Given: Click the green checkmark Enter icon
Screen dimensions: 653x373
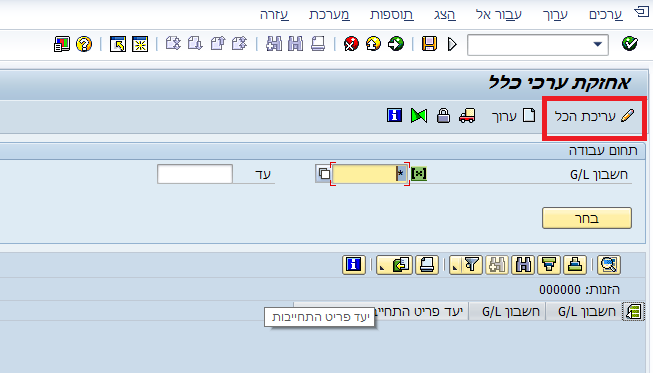Looking at the screenshot, I should tap(630, 43).
